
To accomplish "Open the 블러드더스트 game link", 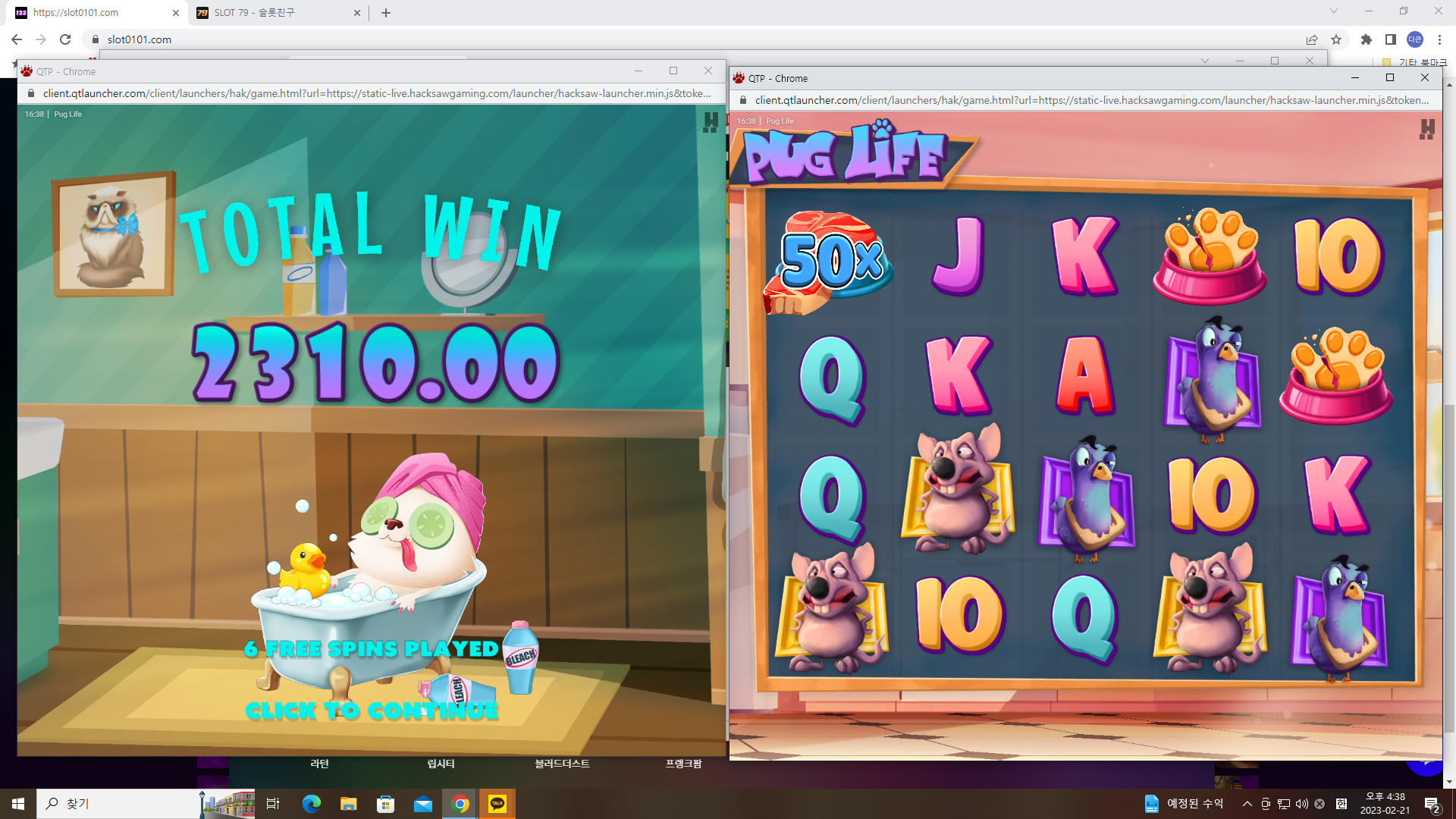I will tap(562, 764).
